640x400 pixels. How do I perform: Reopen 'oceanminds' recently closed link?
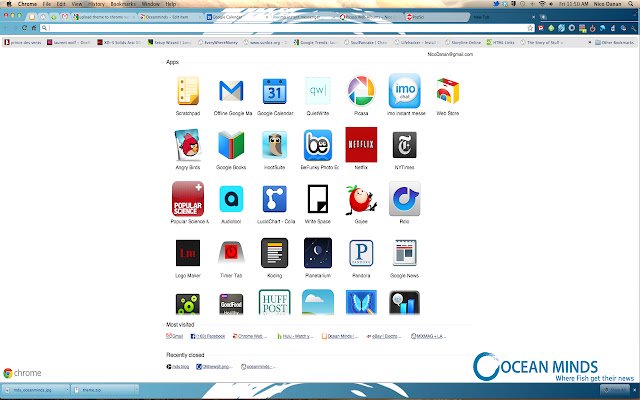(x=258, y=367)
